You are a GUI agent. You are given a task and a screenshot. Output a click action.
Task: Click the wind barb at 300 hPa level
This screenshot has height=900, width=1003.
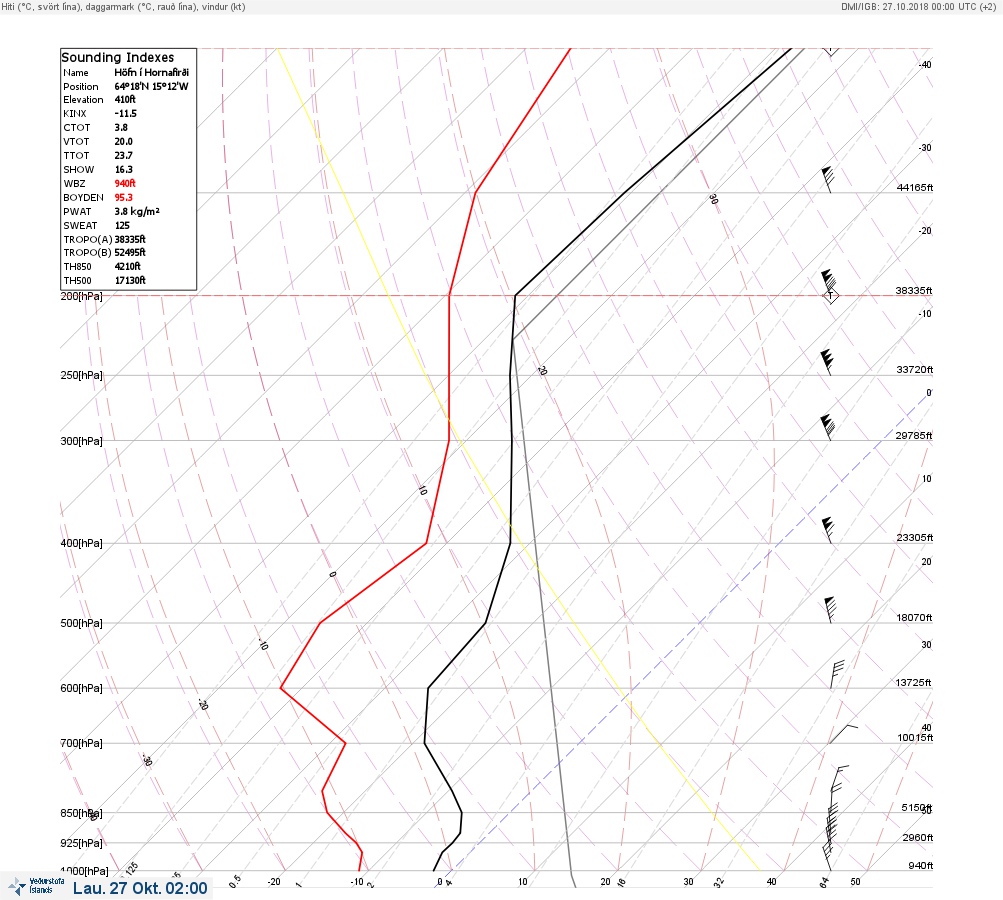click(x=828, y=427)
